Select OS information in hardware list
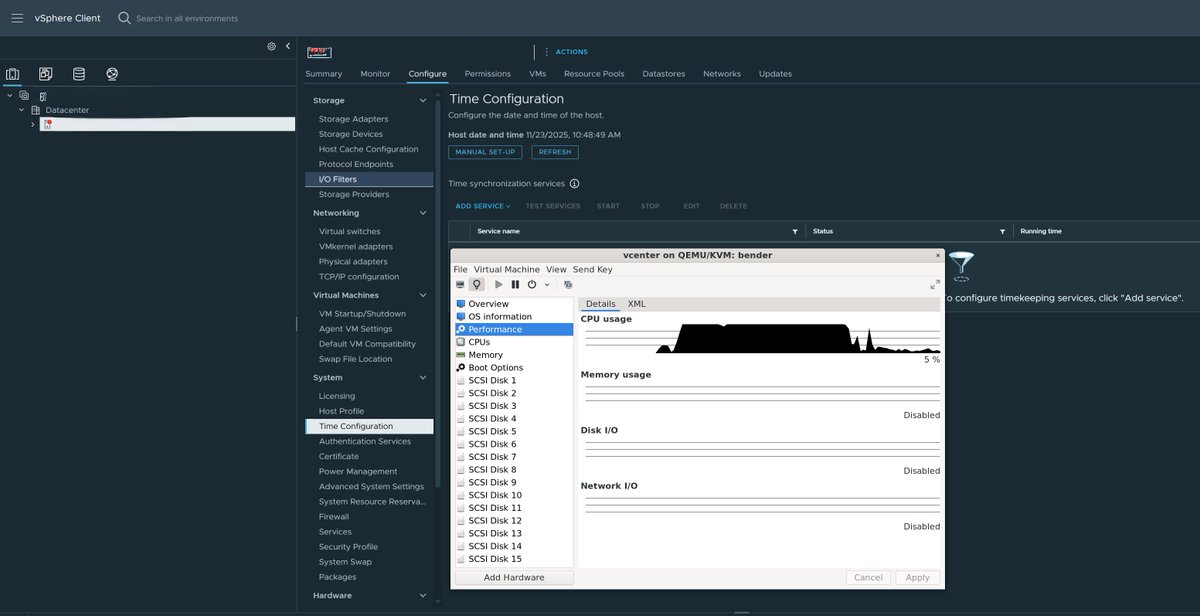This screenshot has width=1200, height=616. point(514,317)
